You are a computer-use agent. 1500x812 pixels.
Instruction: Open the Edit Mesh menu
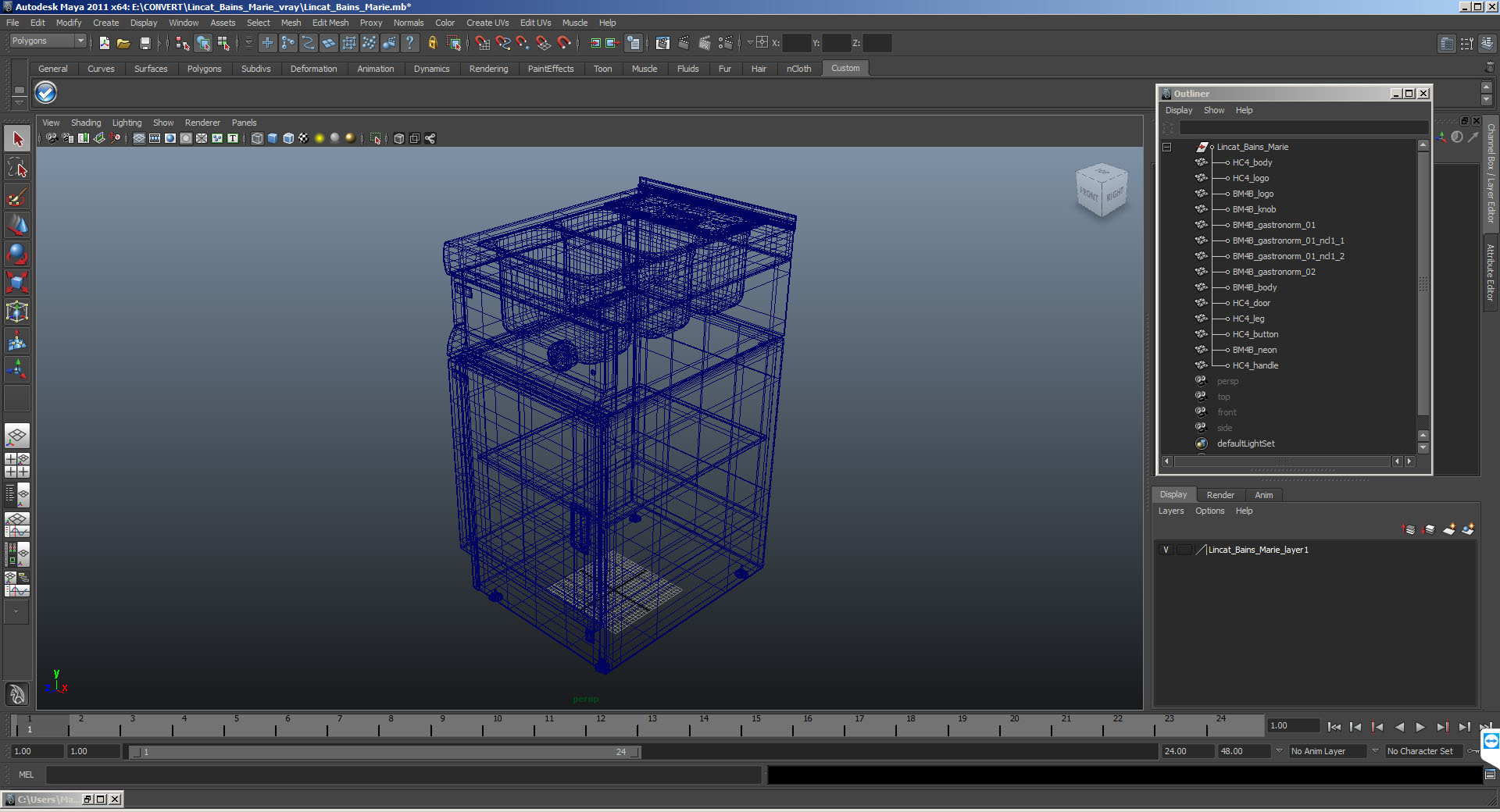(330, 23)
